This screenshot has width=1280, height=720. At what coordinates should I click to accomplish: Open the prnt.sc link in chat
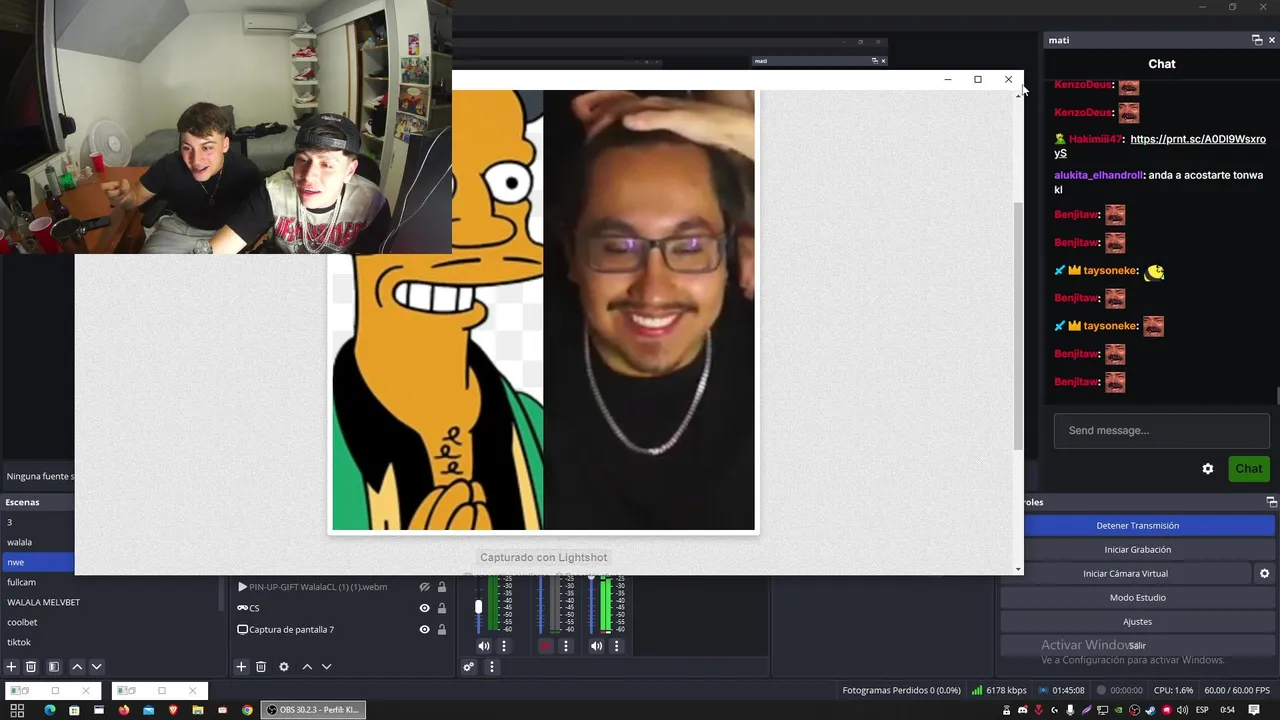[x=1160, y=146]
